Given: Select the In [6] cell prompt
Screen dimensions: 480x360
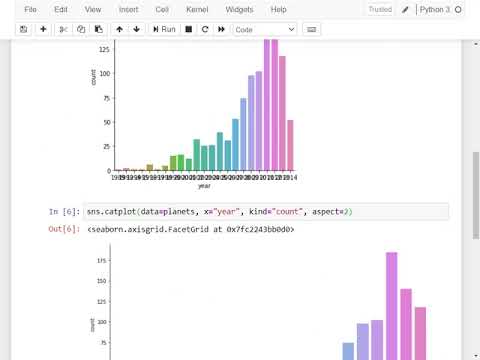Looking at the screenshot, I should [x=64, y=212].
